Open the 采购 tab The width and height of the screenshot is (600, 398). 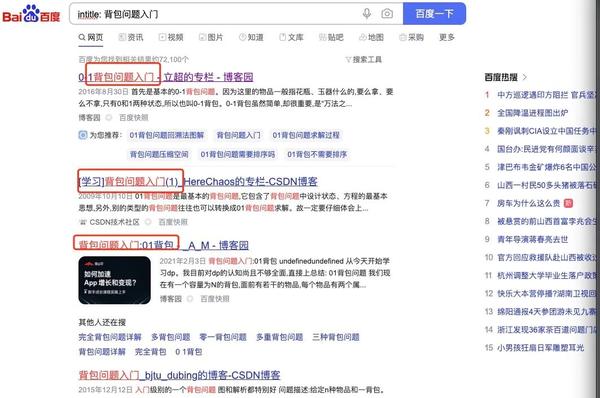point(411,37)
